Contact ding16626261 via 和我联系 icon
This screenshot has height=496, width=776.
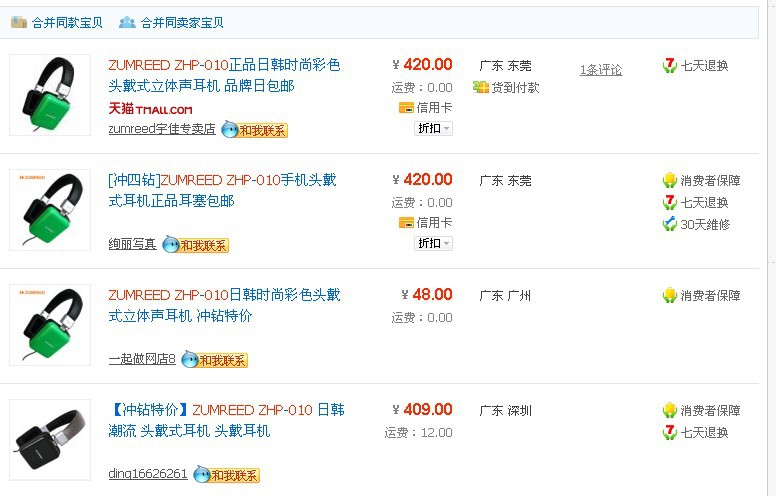(x=226, y=475)
